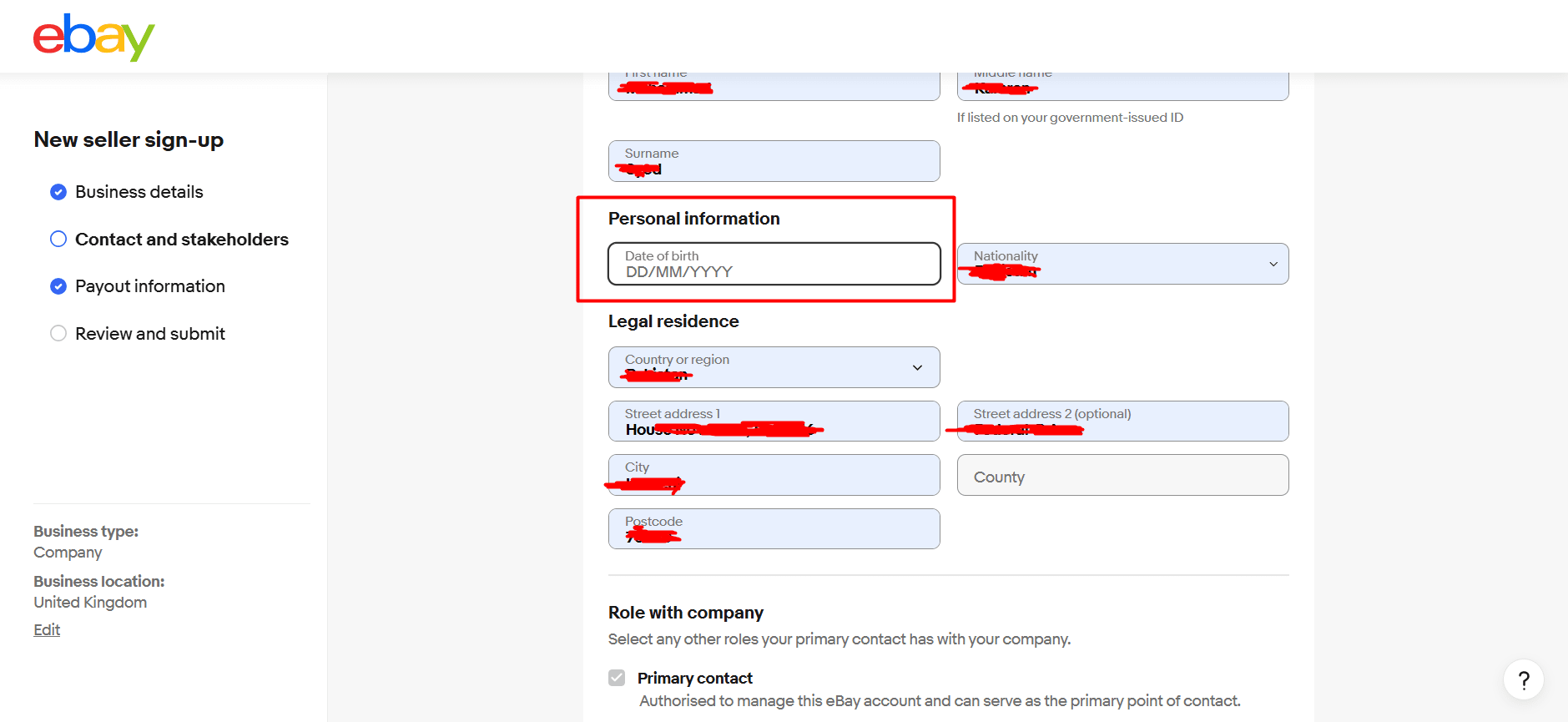1568x722 pixels.
Task: Go to Business details step
Action: click(139, 192)
